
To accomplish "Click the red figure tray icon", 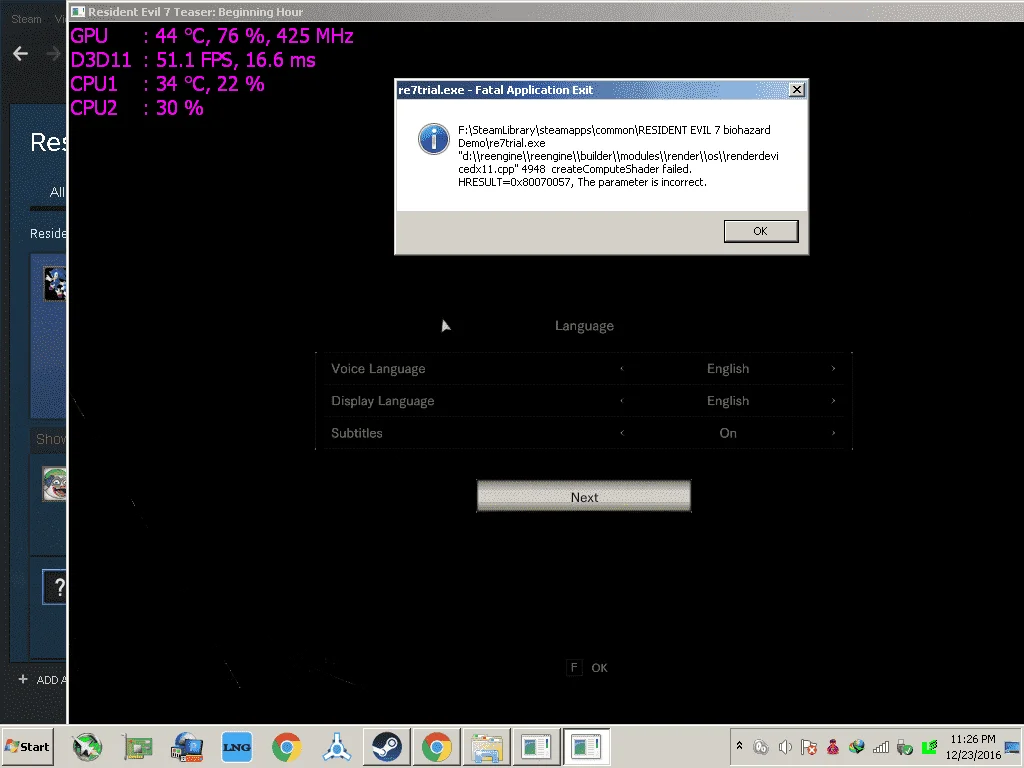I will 833,746.
